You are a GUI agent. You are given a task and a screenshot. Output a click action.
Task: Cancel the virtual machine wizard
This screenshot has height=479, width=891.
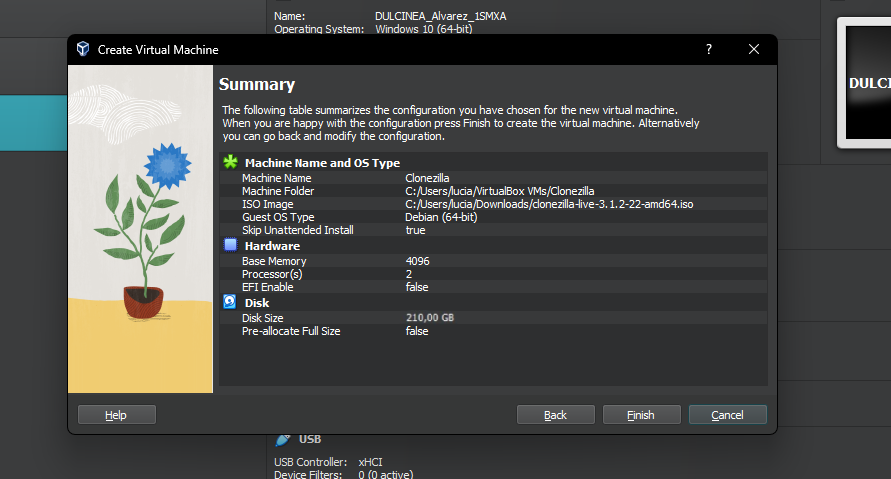tap(727, 415)
